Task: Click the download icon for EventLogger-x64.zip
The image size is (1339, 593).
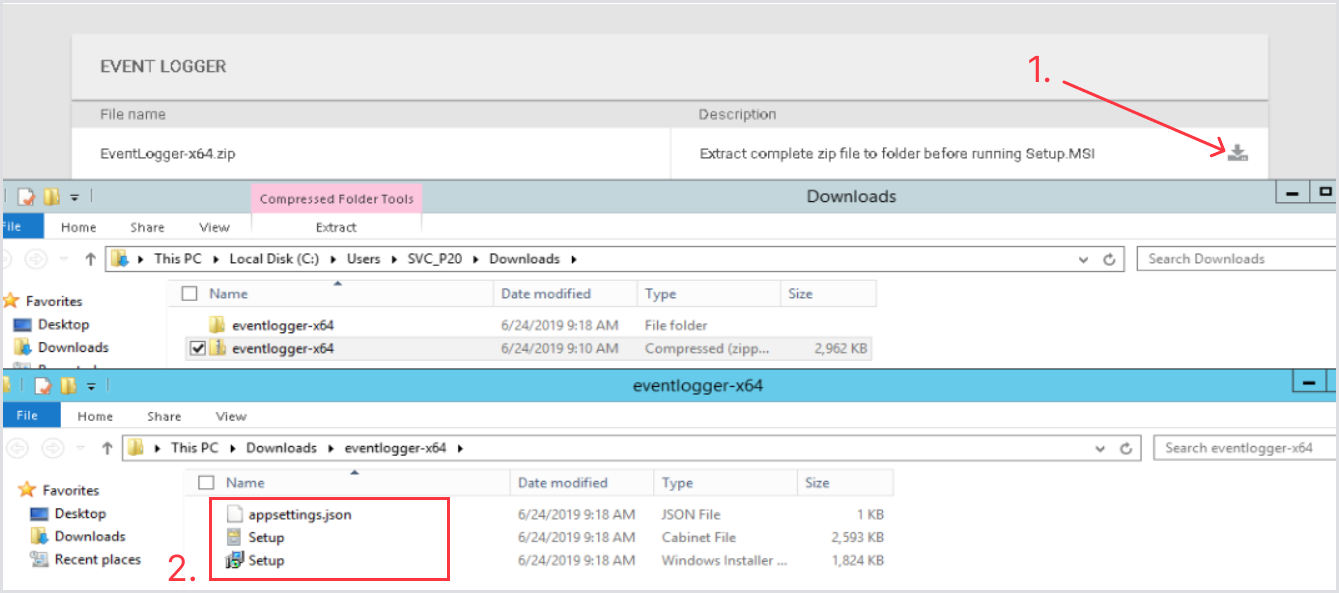Action: 1238,153
